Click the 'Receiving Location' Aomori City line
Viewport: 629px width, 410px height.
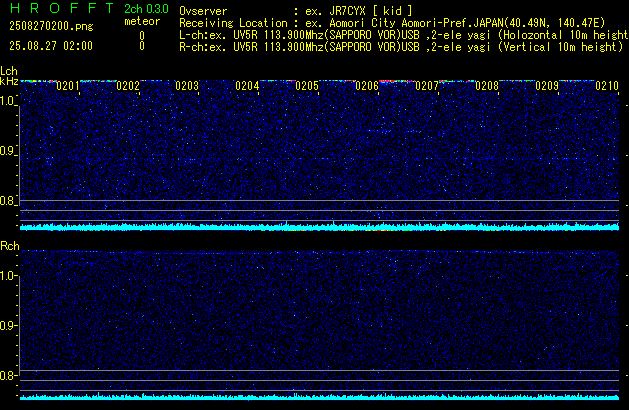[x=392, y=23]
